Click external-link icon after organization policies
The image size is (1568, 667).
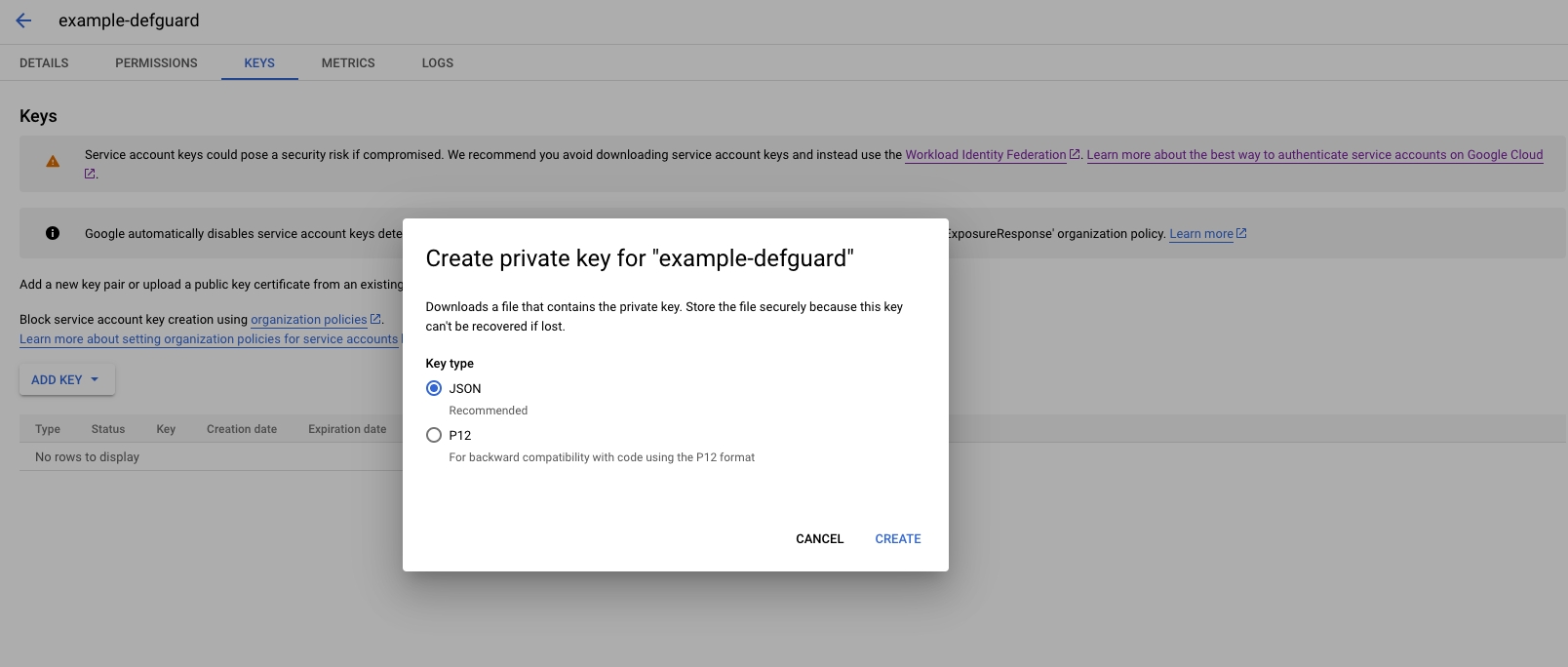coord(375,319)
